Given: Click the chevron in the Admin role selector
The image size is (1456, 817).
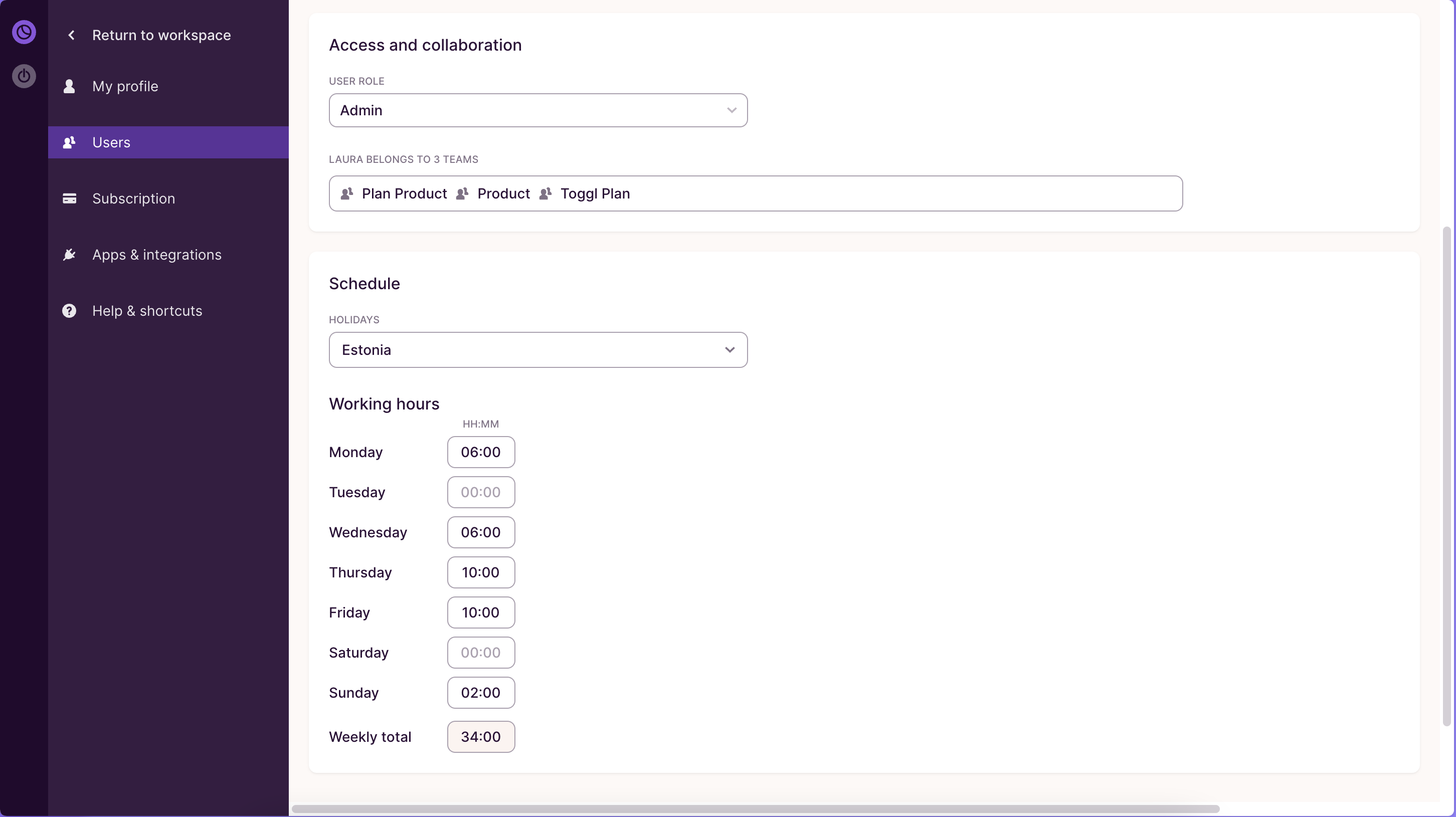Looking at the screenshot, I should [x=732, y=110].
